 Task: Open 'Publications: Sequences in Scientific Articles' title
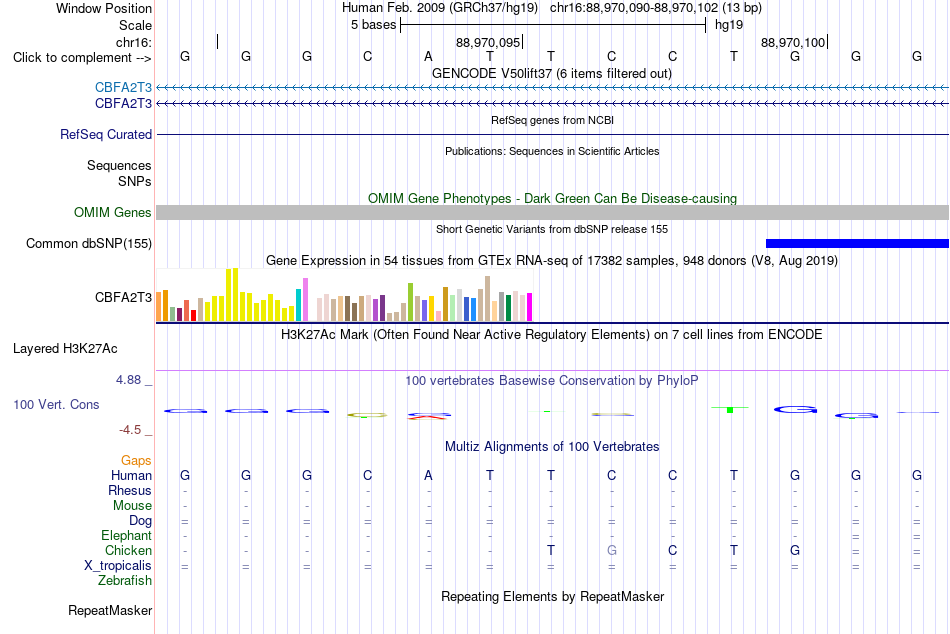pos(552,151)
